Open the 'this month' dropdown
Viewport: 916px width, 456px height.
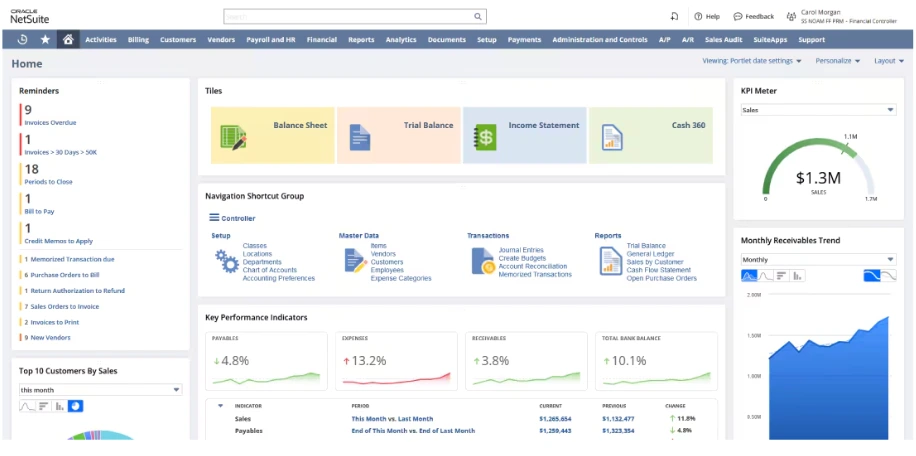[x=100, y=390]
